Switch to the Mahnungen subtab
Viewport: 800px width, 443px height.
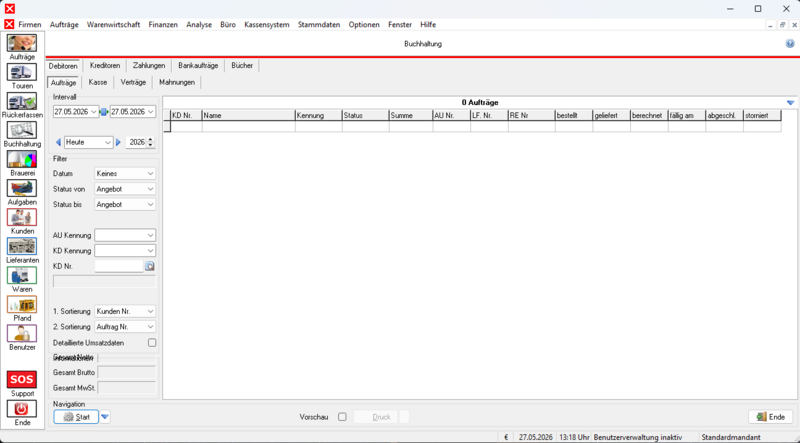tap(177, 82)
